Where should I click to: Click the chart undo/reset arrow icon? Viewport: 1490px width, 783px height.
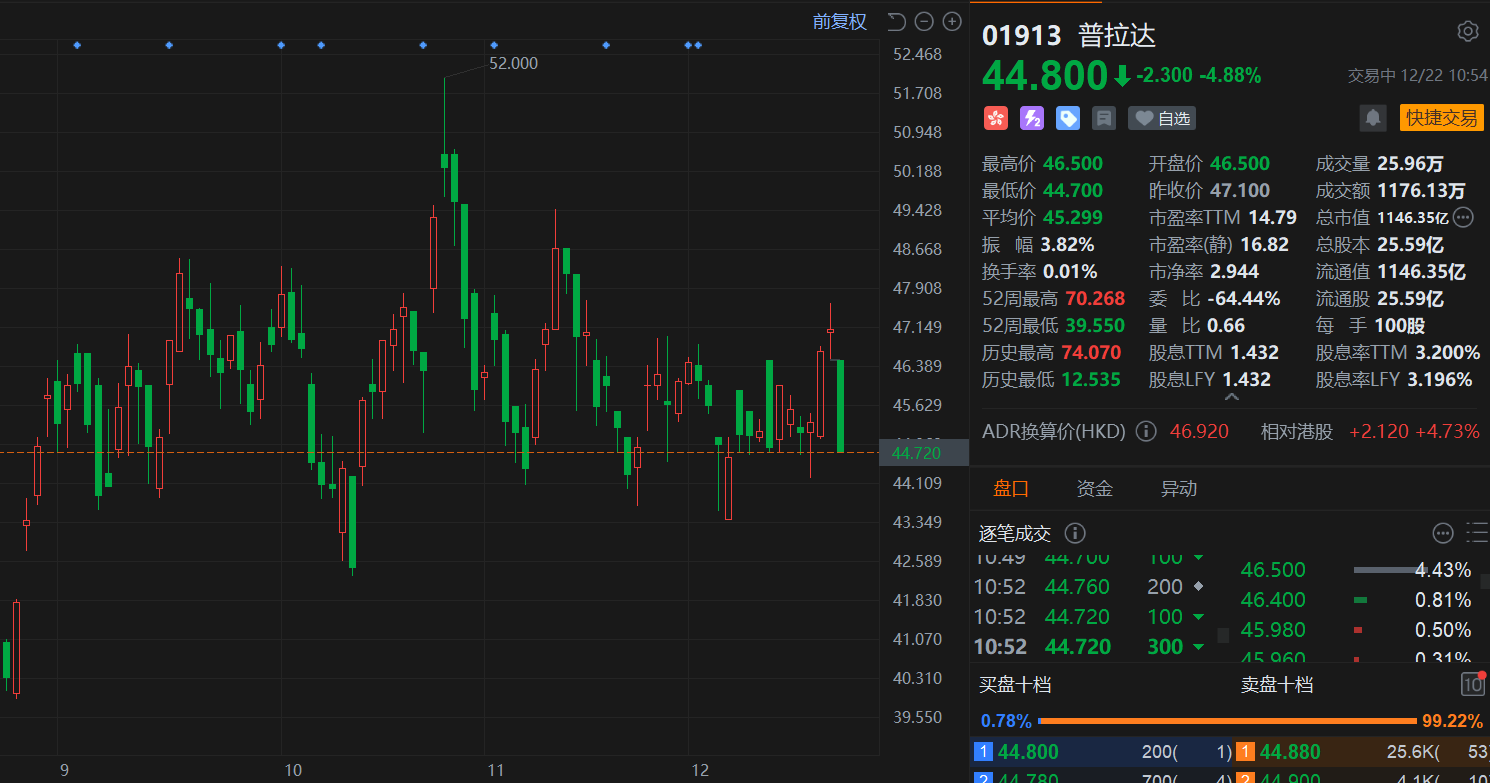(x=896, y=21)
